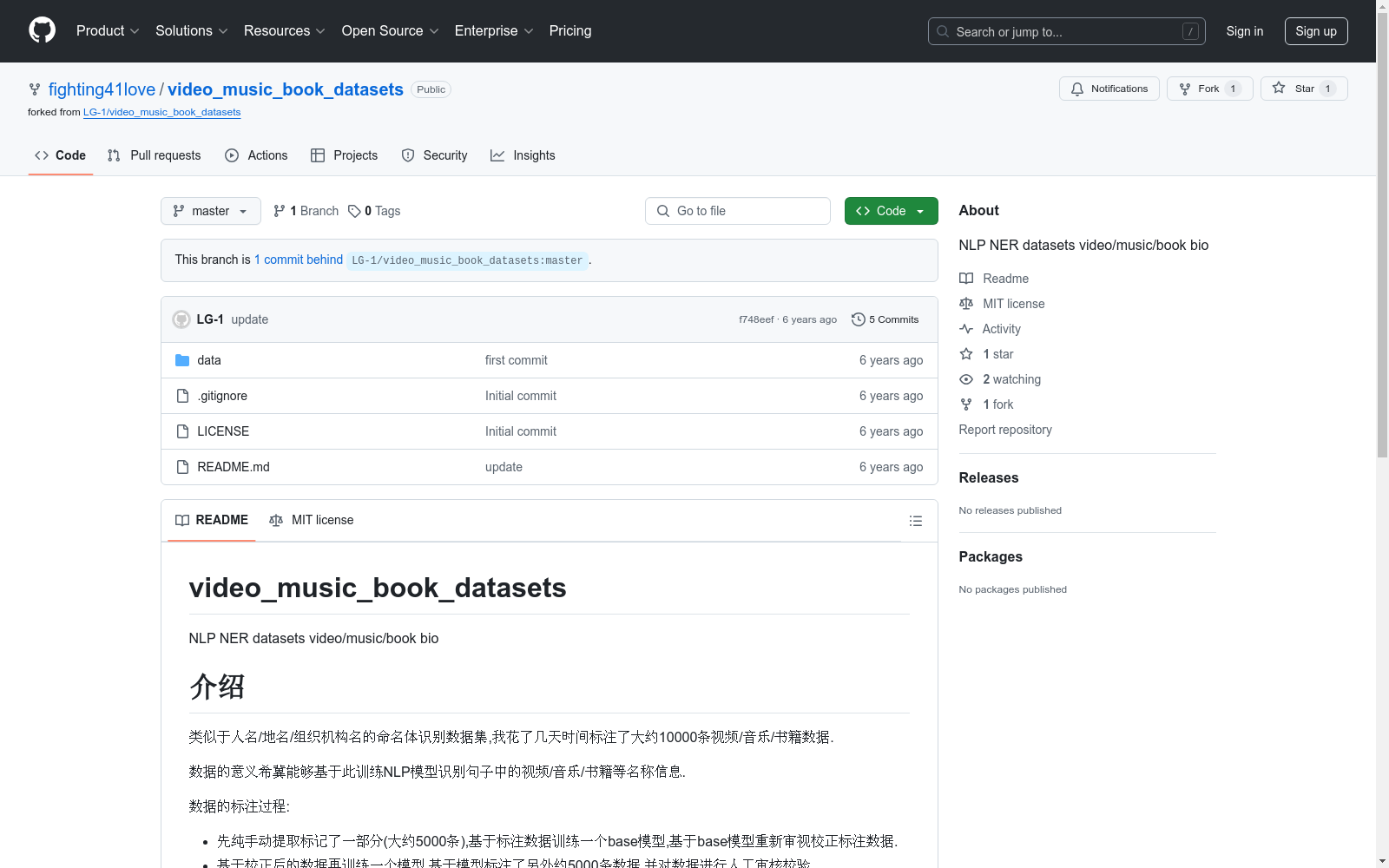
Task: Open the Readme link in About
Action: (994, 279)
